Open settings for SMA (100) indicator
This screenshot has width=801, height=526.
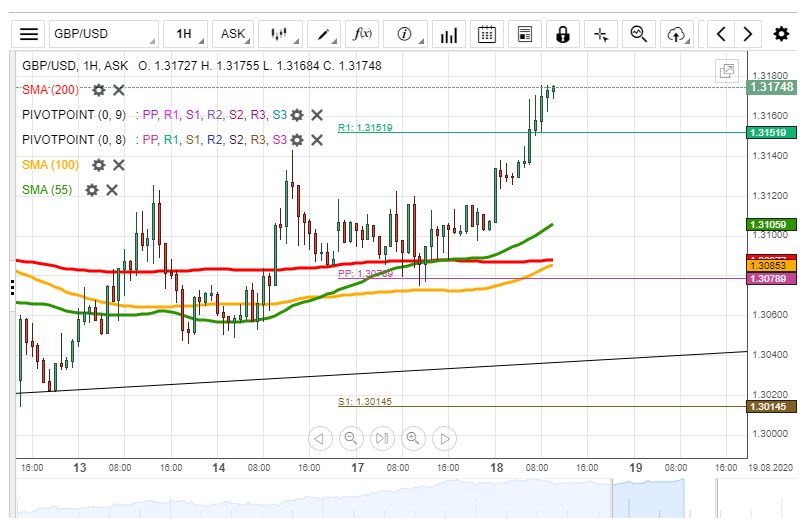(x=98, y=165)
